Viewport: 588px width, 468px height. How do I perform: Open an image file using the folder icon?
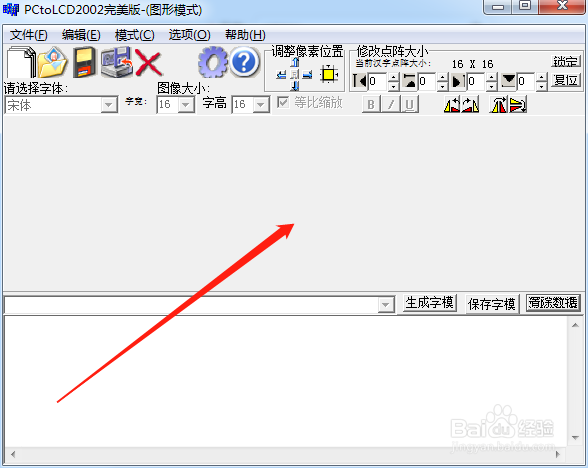coord(52,62)
